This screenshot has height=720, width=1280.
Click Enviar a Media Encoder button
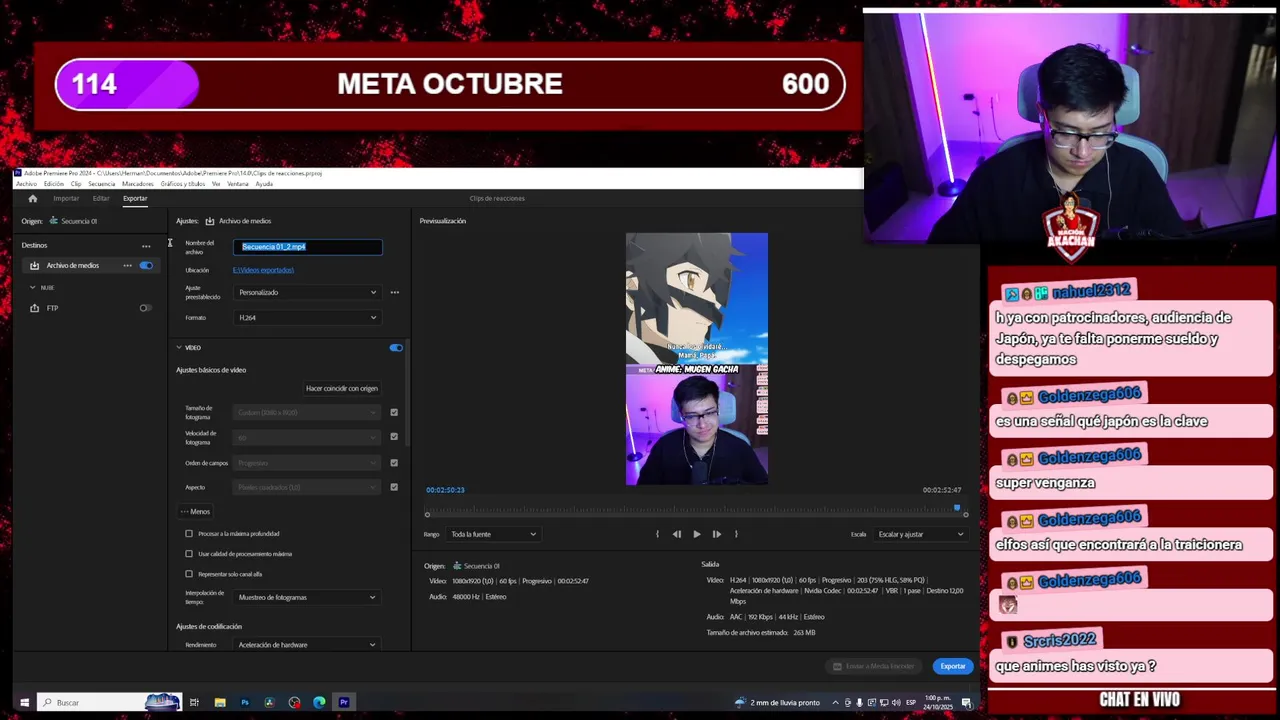pyautogui.click(x=873, y=666)
